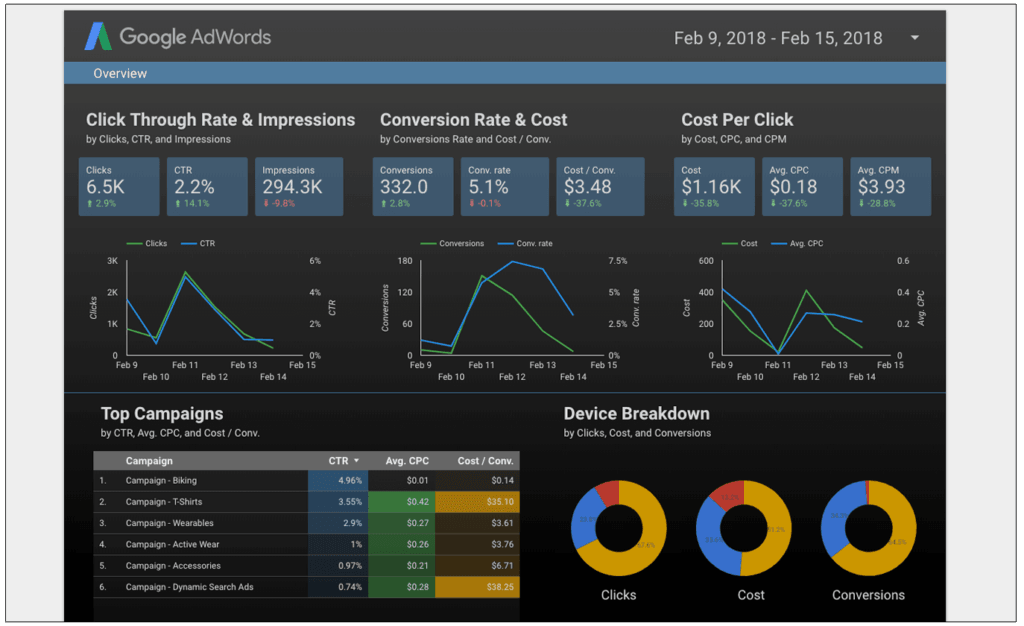Screen dimensions: 1024x626
Task: Click the Cost Per Click heading
Action: click(737, 120)
